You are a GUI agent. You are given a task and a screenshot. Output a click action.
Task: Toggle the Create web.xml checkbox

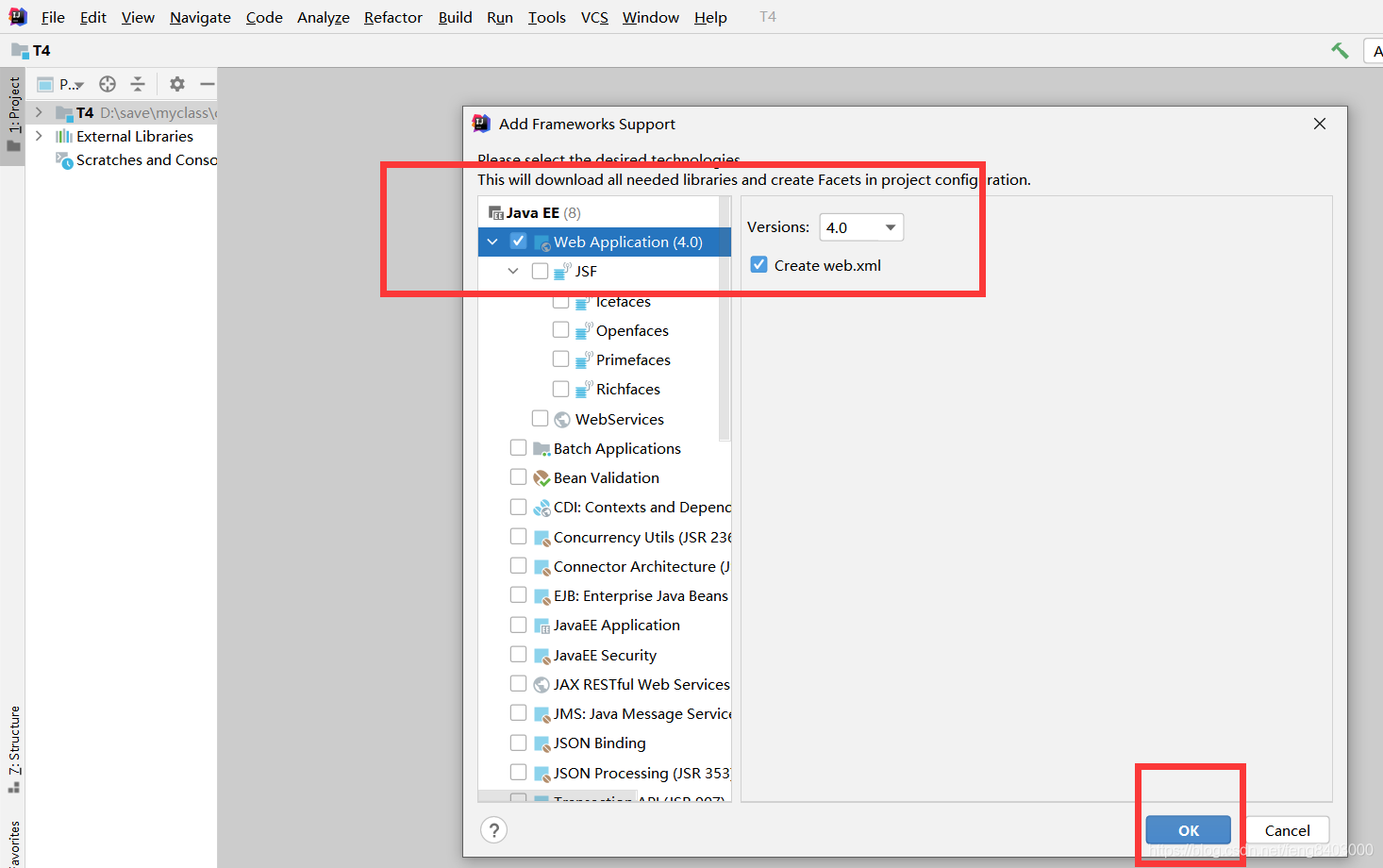pyautogui.click(x=758, y=265)
